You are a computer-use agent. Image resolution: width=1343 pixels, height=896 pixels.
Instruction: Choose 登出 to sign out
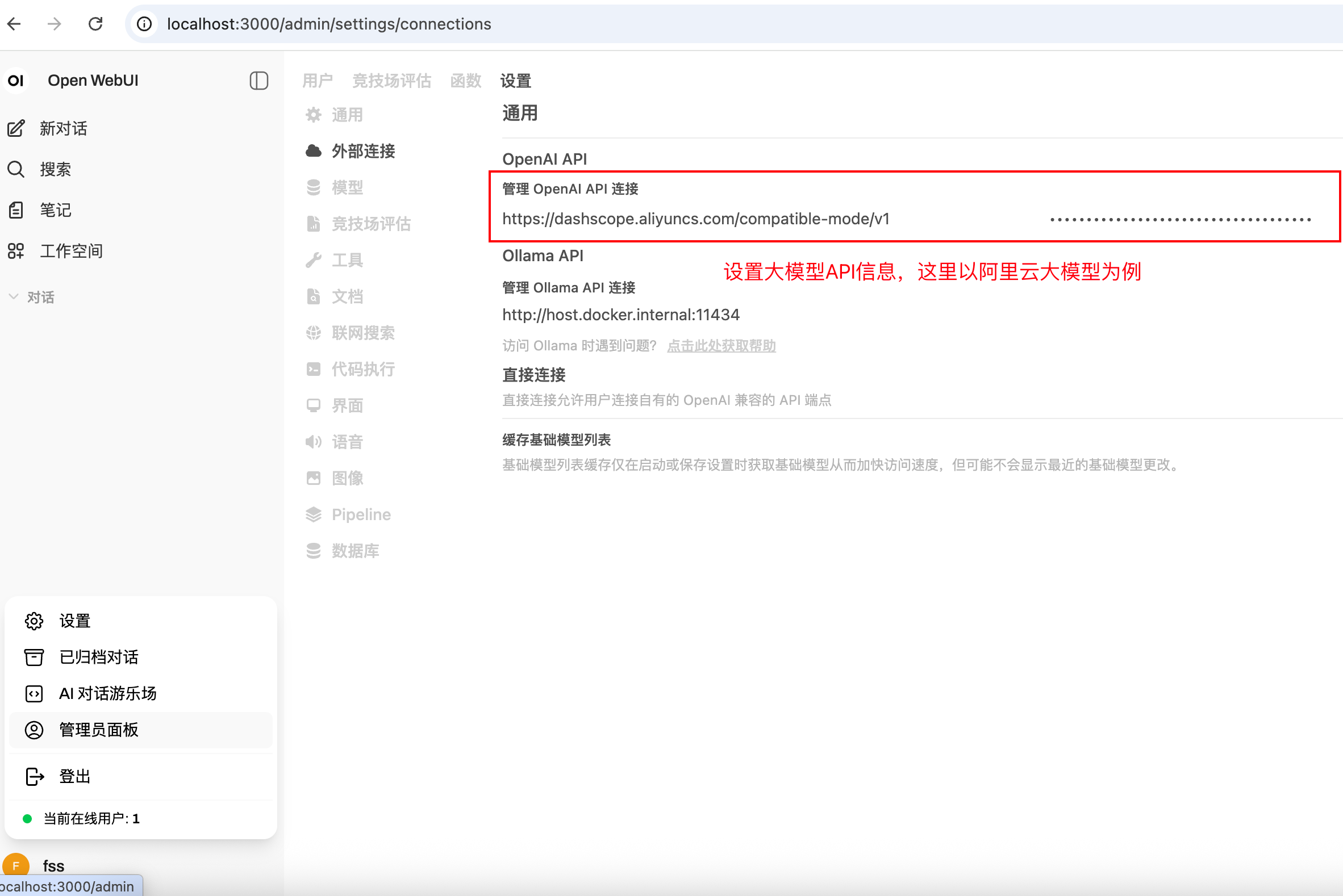coord(141,776)
